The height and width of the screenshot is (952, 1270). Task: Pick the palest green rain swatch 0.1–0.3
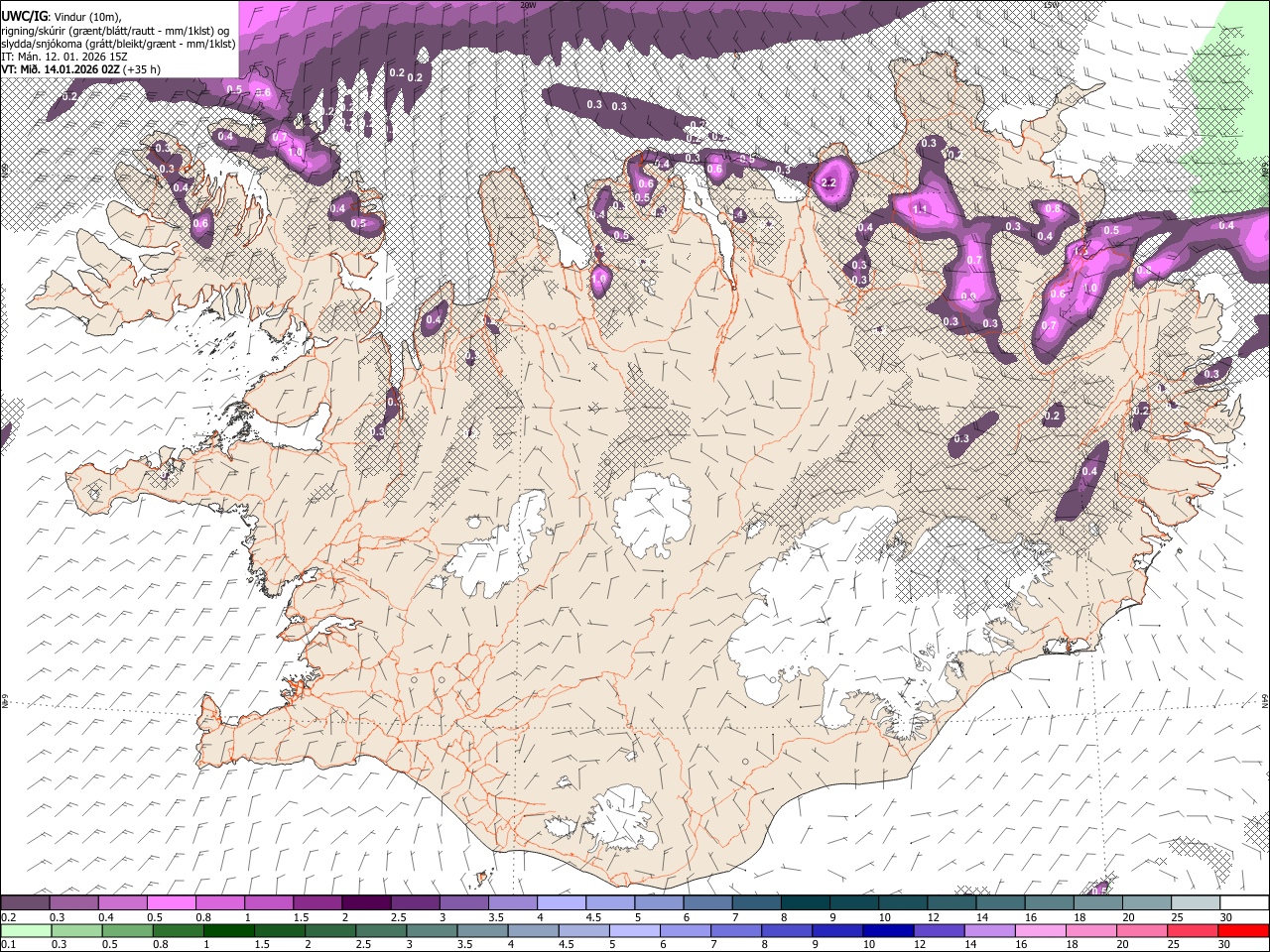click(x=26, y=930)
